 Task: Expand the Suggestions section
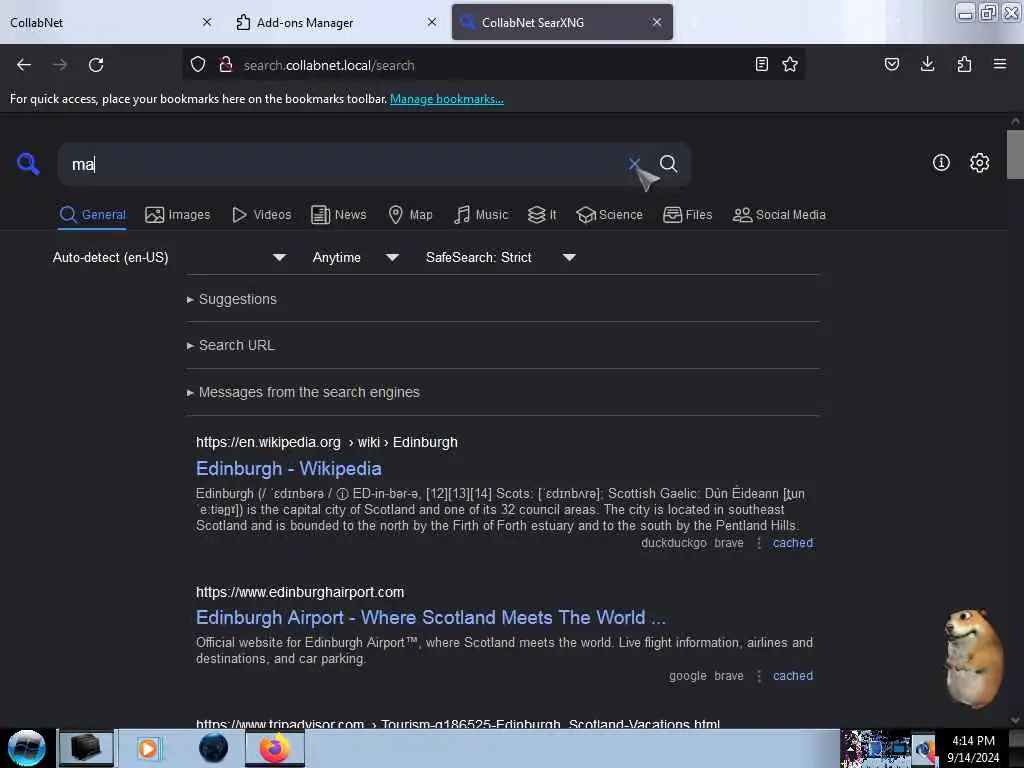click(x=231, y=299)
